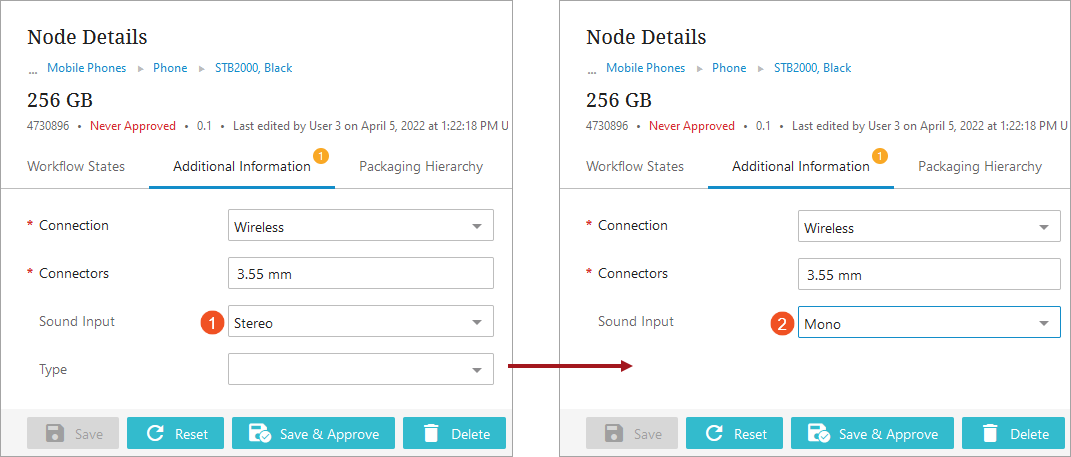Click notification badge on left Additional Information tab
The image size is (1071, 457).
321,155
